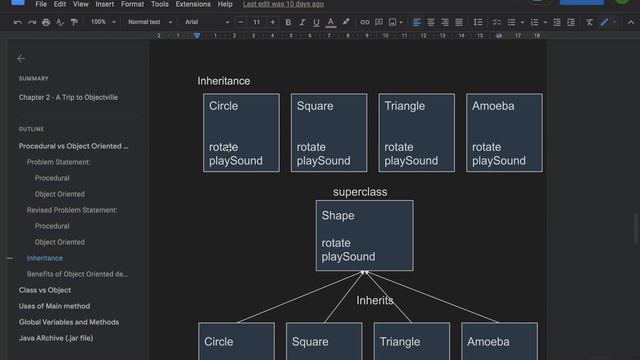640x360 pixels.
Task: Activate the paint format tool
Action: 74,22
